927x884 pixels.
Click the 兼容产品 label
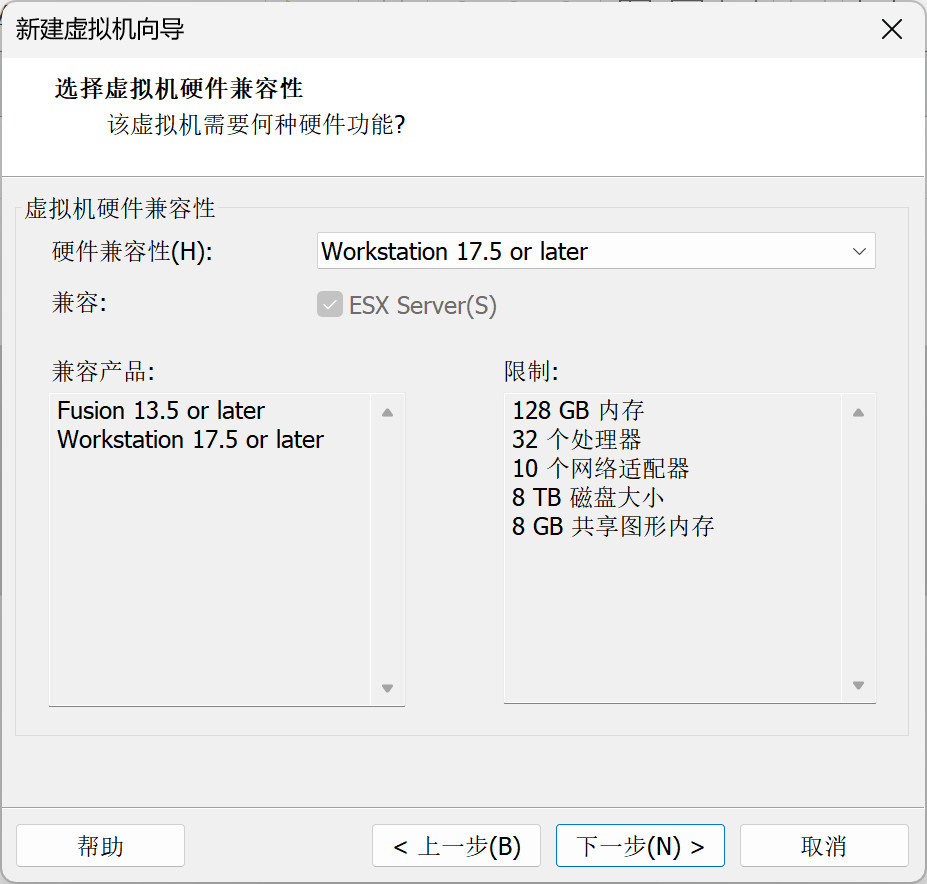tap(103, 371)
